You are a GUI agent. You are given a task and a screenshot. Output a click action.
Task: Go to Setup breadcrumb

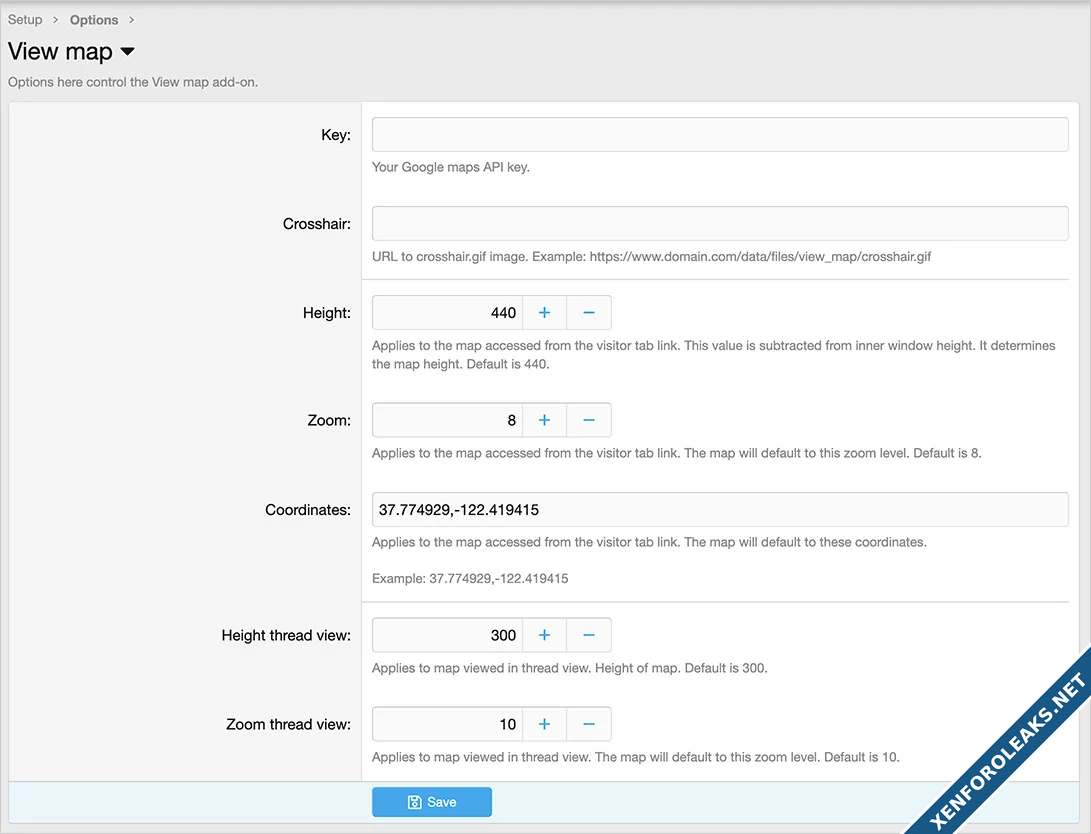click(x=25, y=20)
